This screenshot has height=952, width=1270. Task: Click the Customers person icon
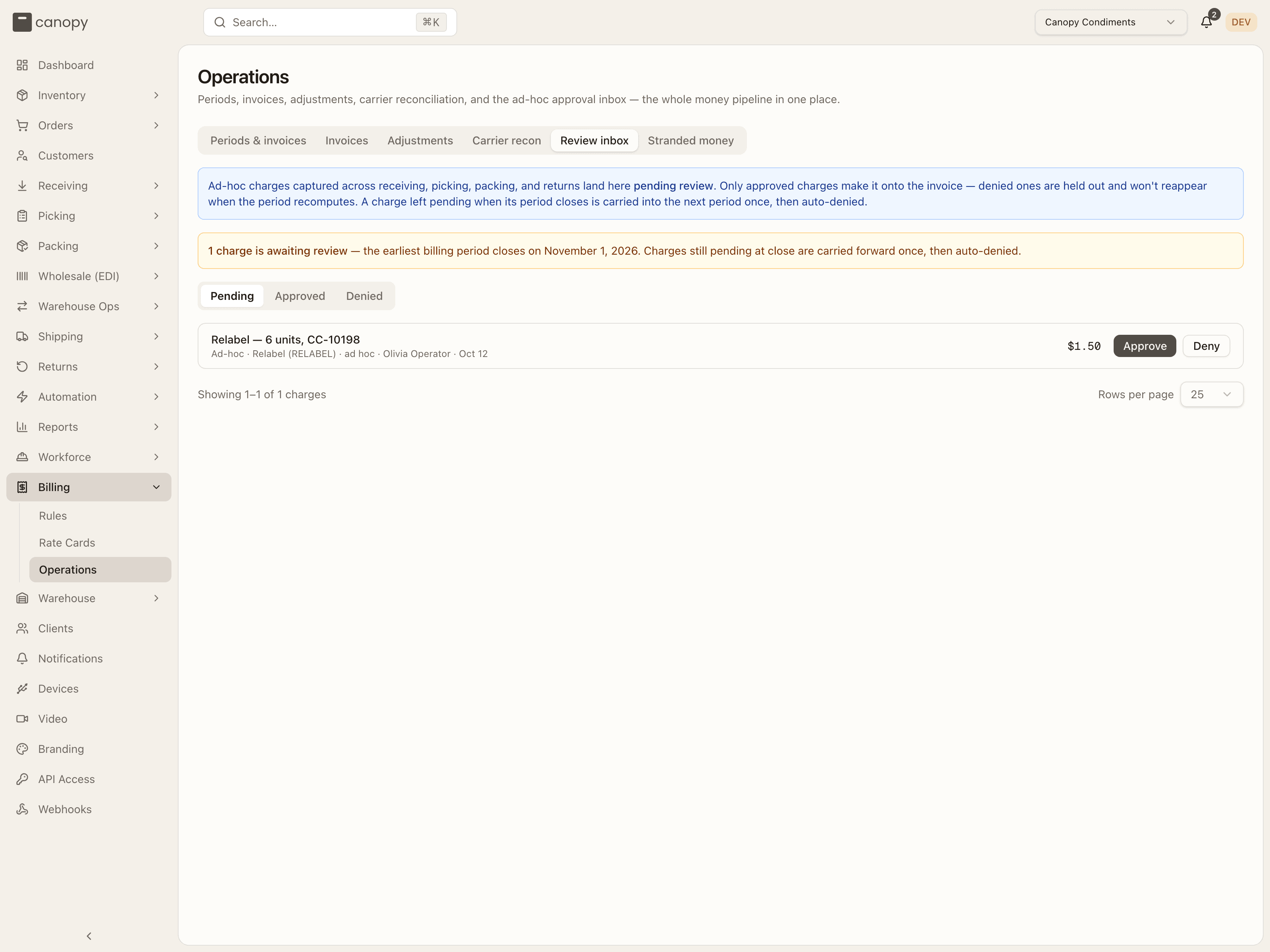pos(22,155)
